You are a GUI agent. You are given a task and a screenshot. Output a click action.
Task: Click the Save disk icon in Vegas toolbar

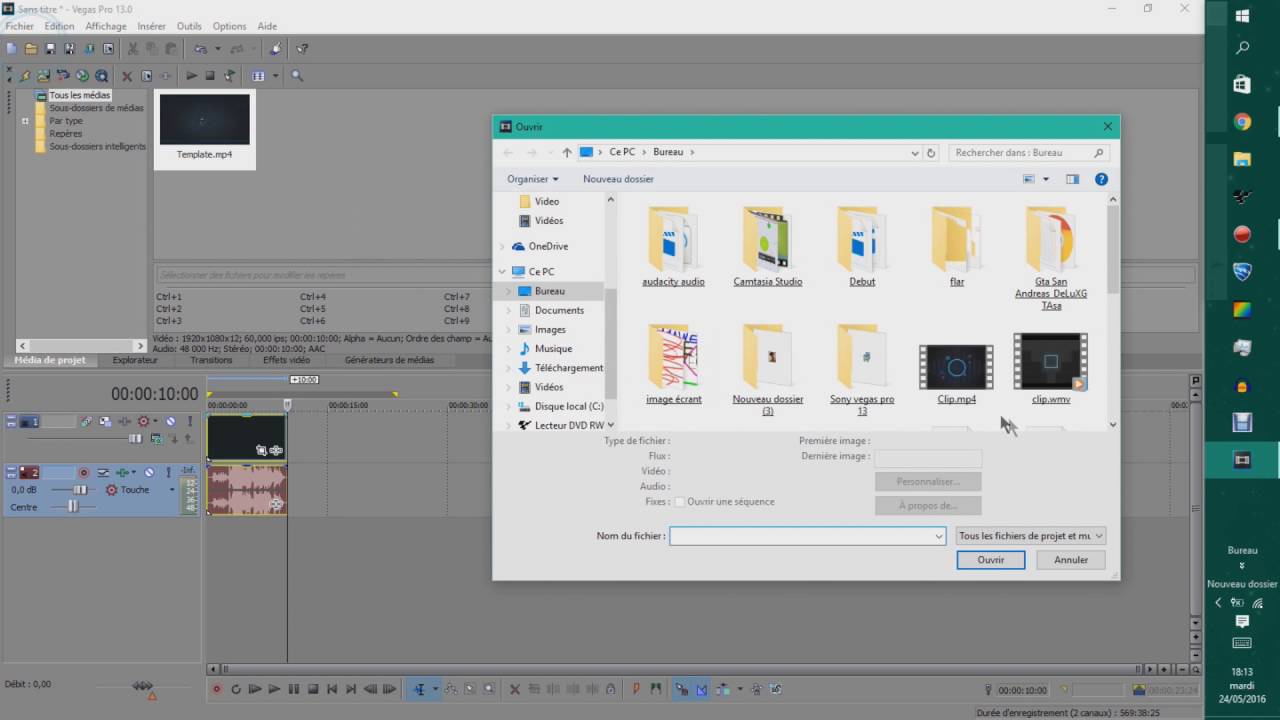tap(50, 49)
